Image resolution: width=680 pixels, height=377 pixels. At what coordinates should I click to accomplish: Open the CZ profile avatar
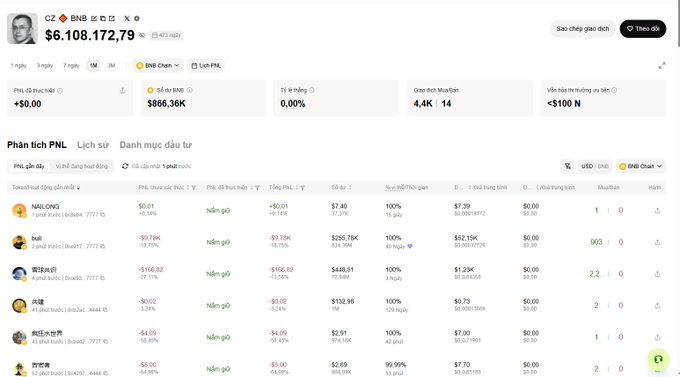pos(22,29)
